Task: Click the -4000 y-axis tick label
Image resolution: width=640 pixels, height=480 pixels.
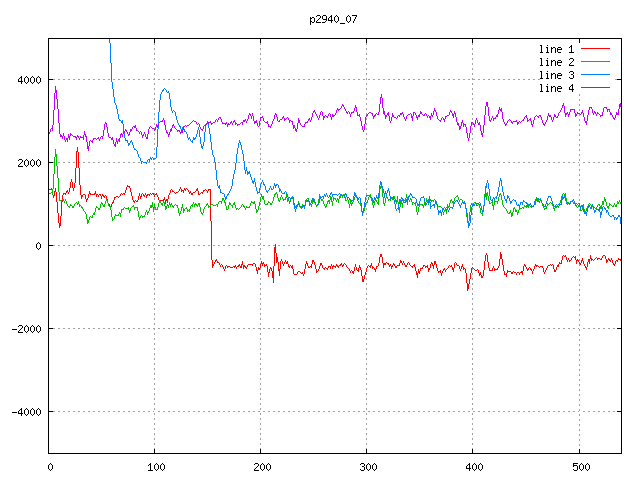Action: [x=25, y=412]
